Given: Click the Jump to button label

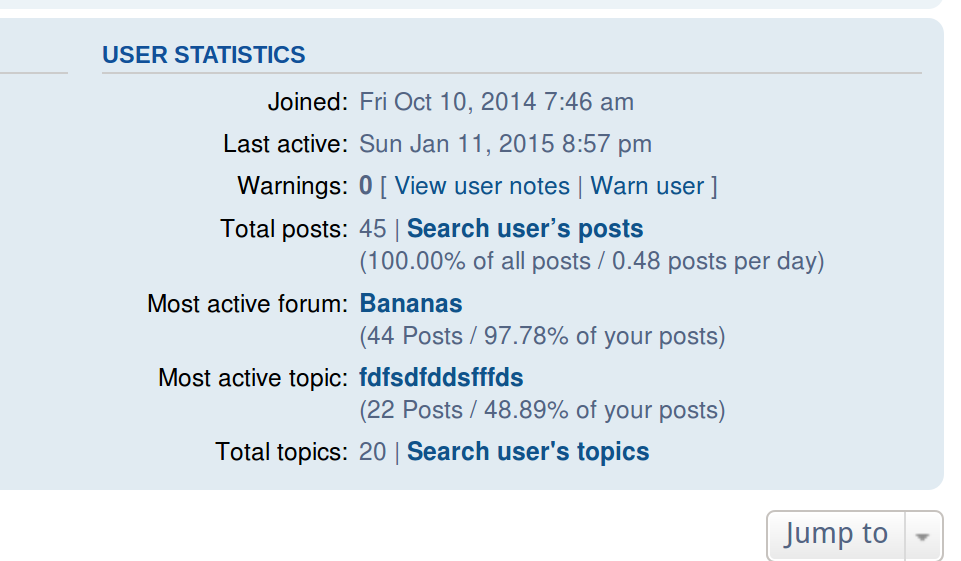Looking at the screenshot, I should coord(836,533).
